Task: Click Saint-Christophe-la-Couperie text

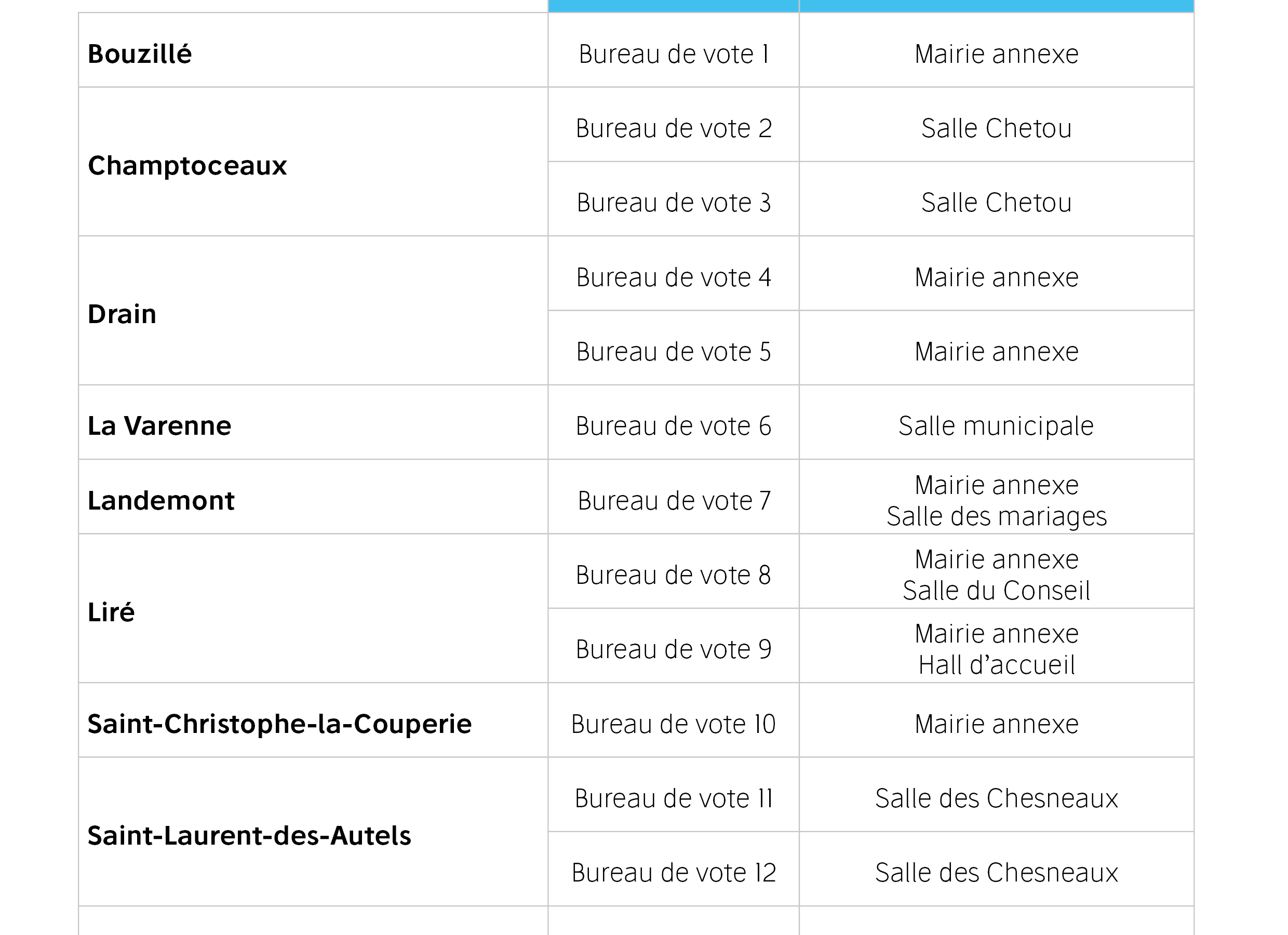Action: tap(279, 724)
